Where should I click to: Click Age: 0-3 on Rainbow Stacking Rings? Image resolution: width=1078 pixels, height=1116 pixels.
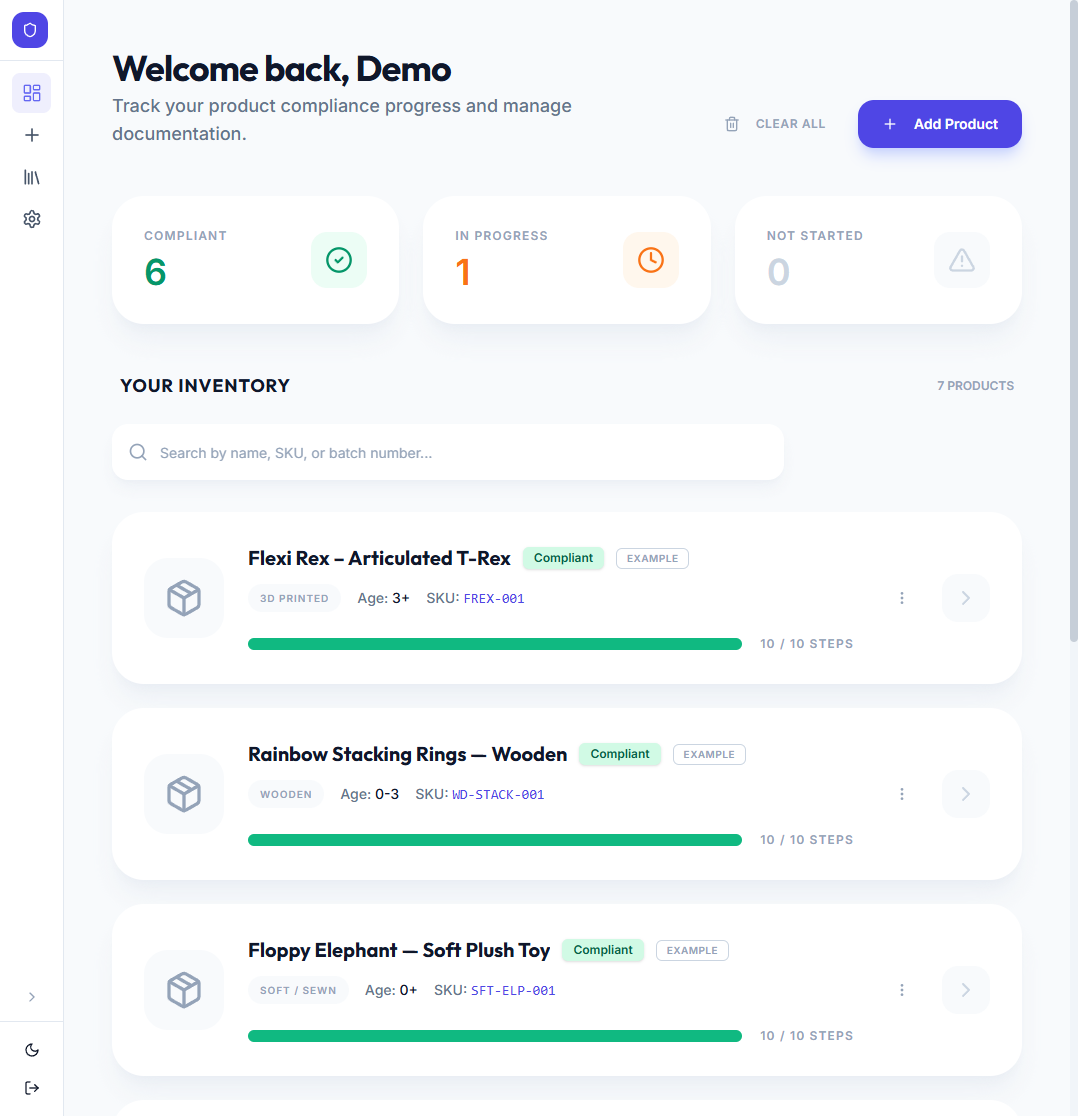click(x=369, y=794)
